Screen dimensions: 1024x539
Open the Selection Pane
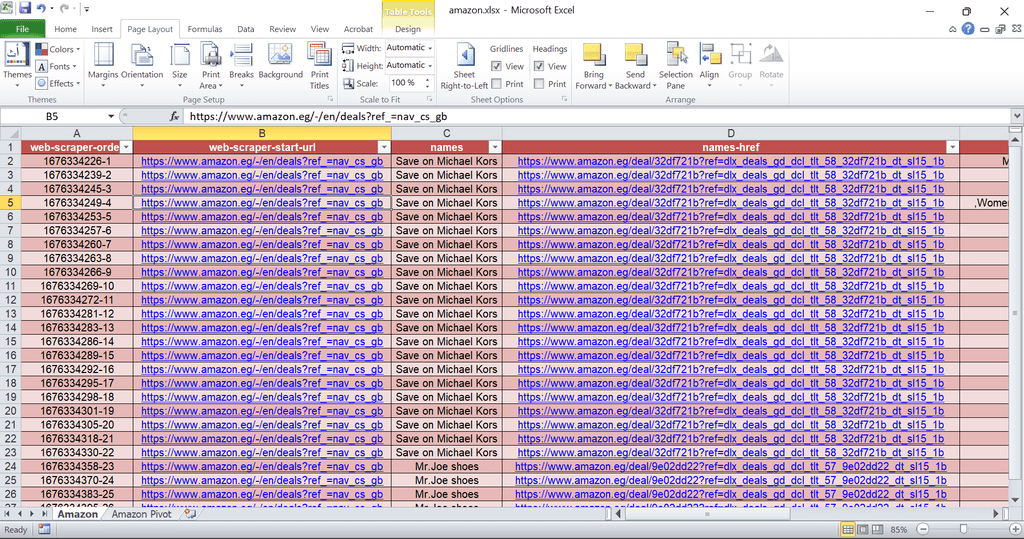pyautogui.click(x=676, y=65)
